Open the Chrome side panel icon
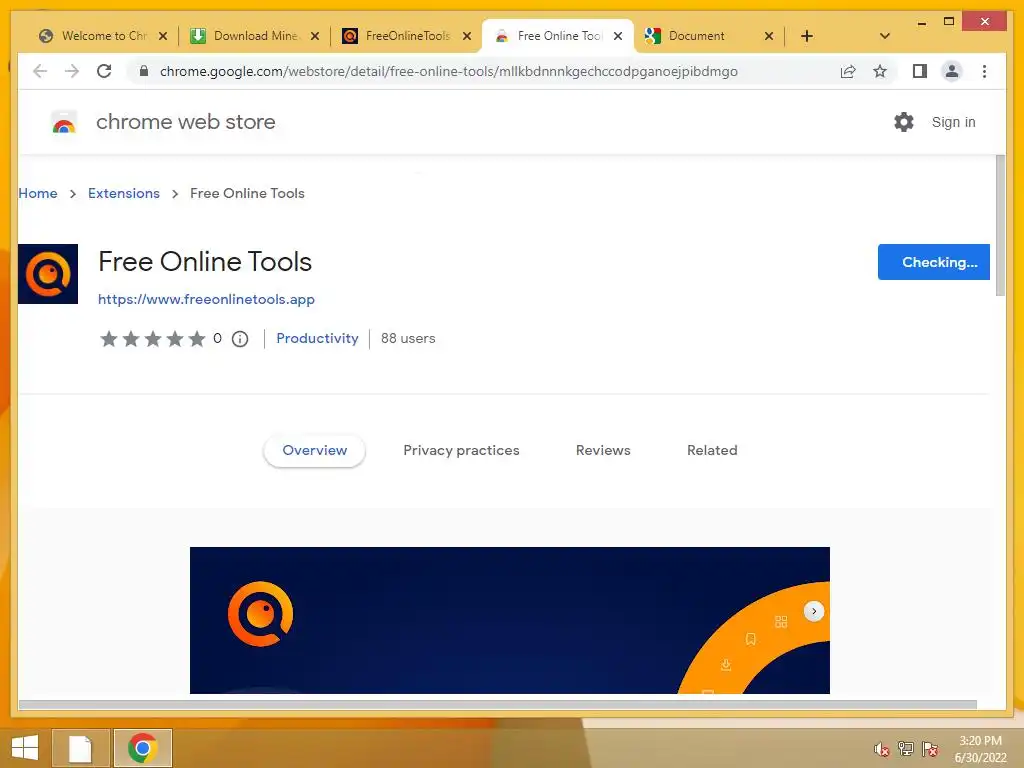 tap(920, 71)
